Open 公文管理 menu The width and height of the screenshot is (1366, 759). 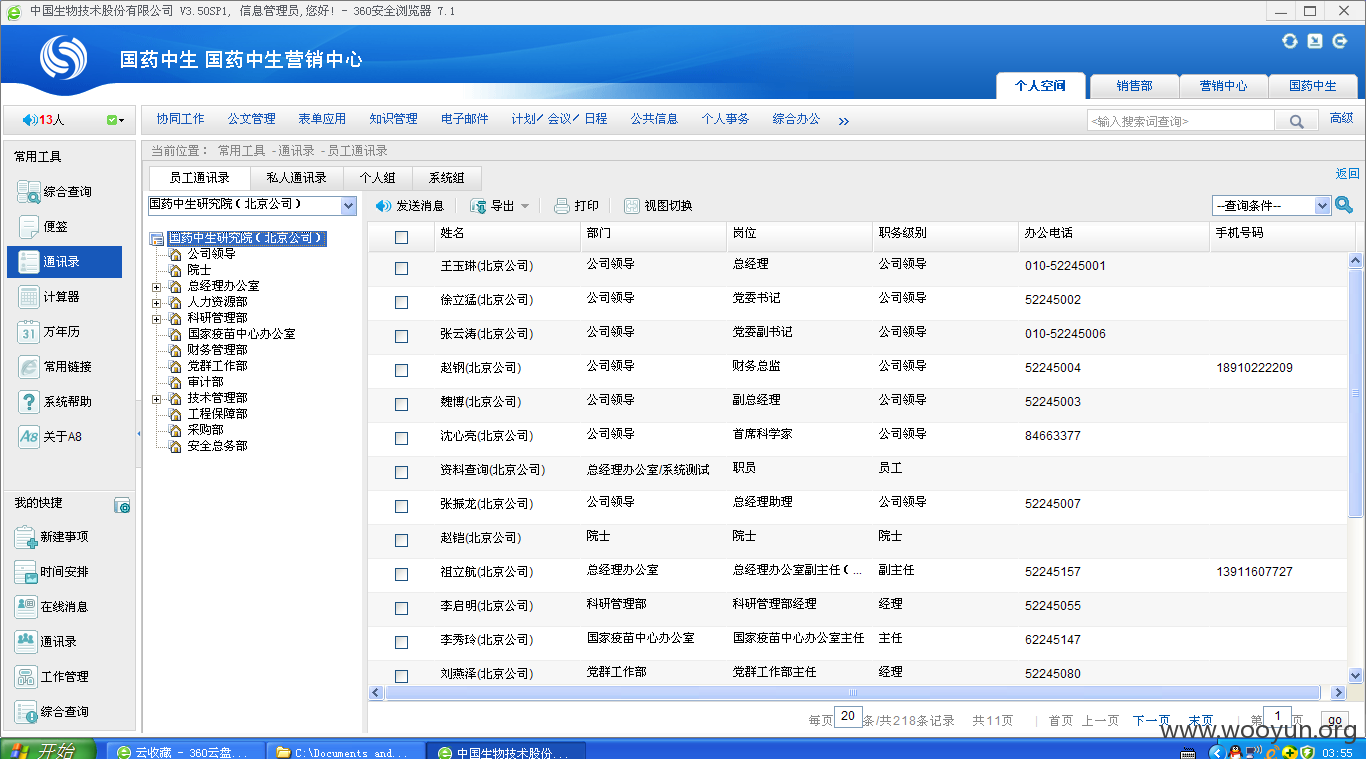(252, 119)
